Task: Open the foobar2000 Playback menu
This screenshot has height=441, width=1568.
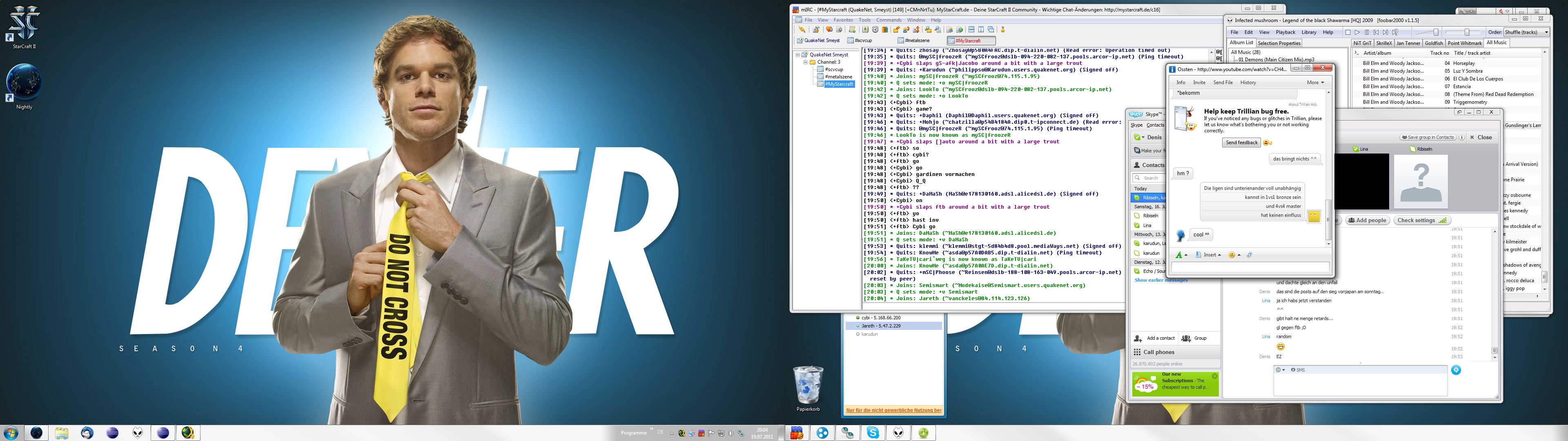Action: (1285, 32)
